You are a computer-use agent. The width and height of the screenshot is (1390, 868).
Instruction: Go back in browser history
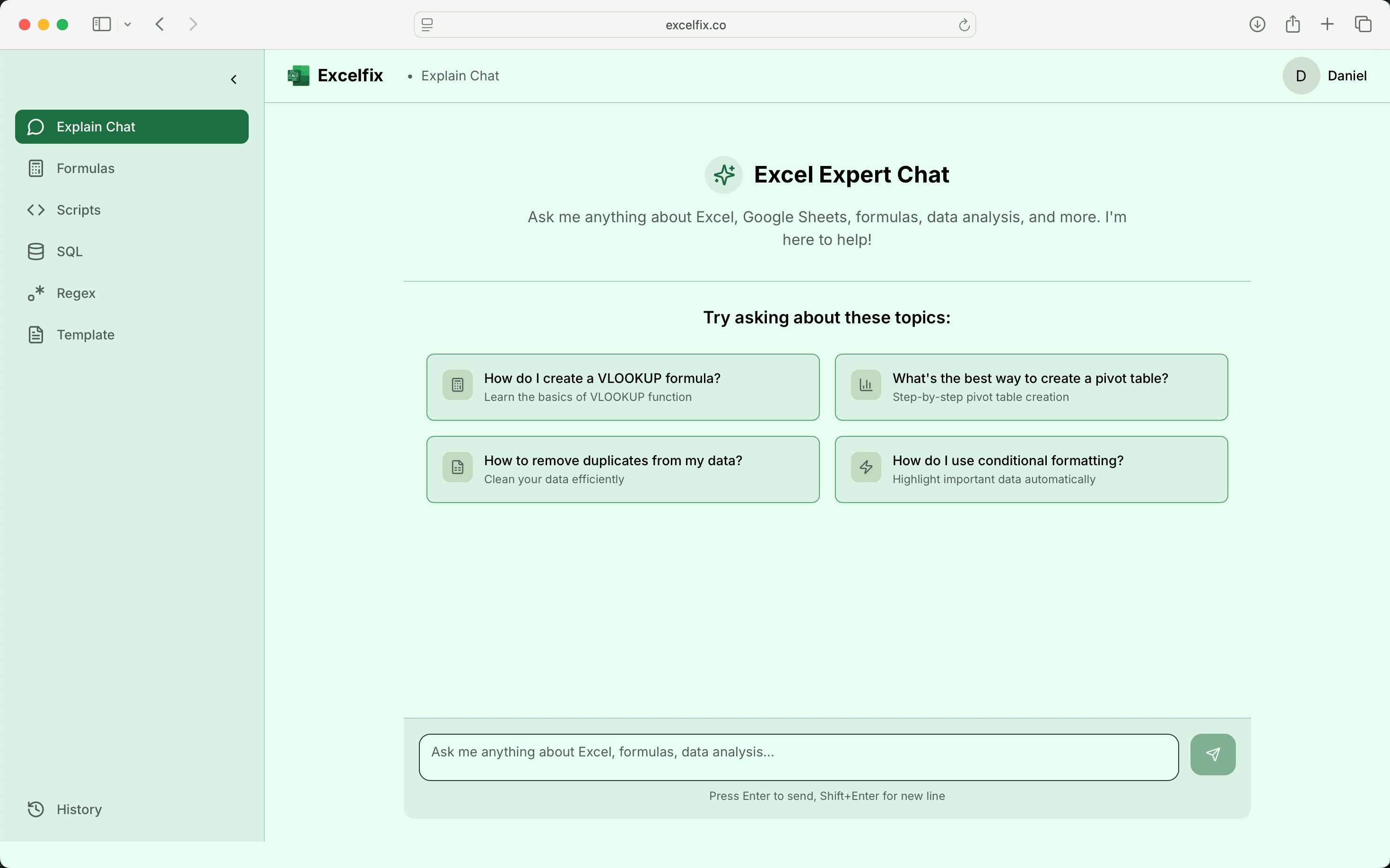[x=160, y=24]
